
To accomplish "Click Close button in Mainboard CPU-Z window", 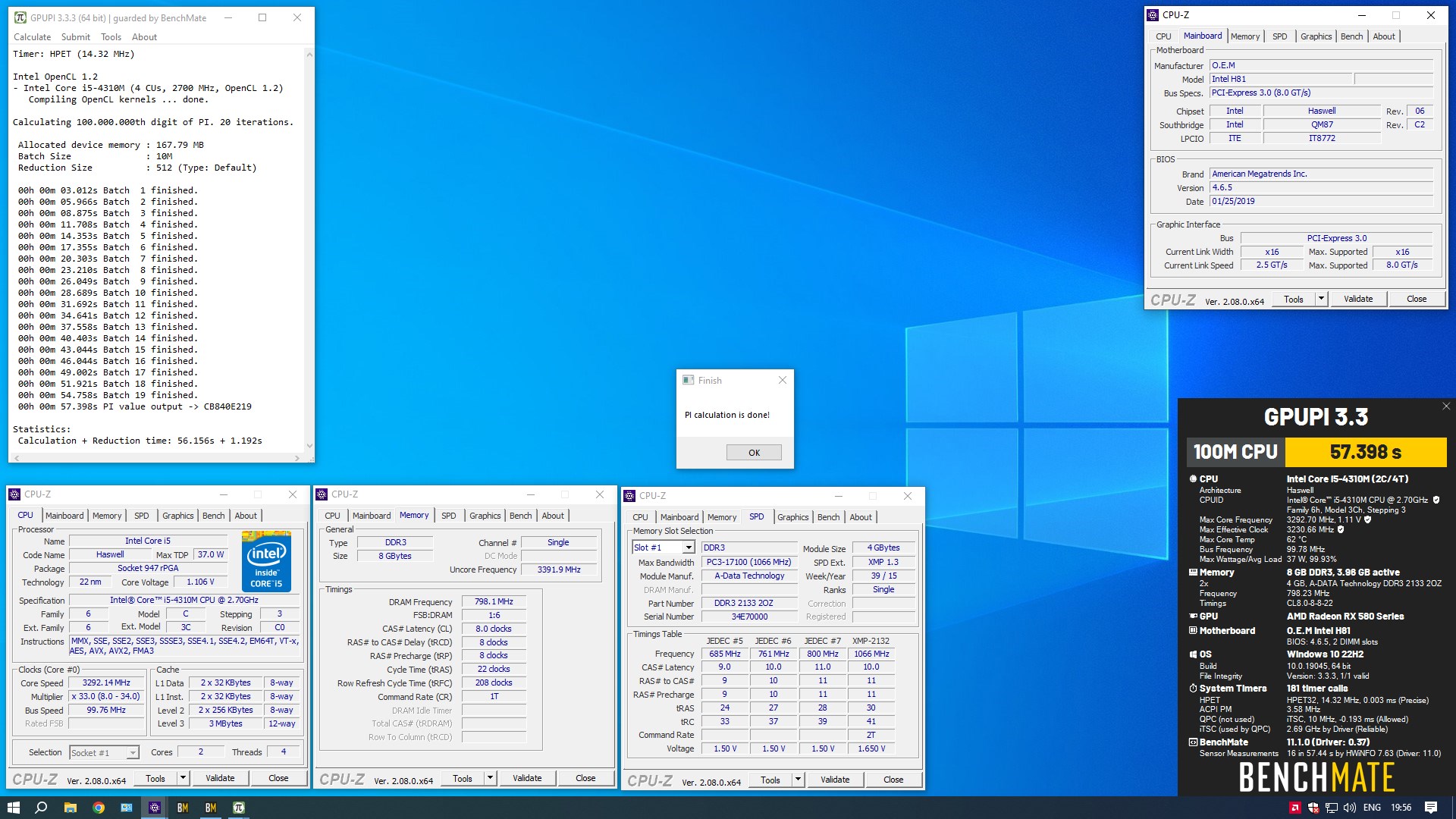I will [x=1417, y=299].
